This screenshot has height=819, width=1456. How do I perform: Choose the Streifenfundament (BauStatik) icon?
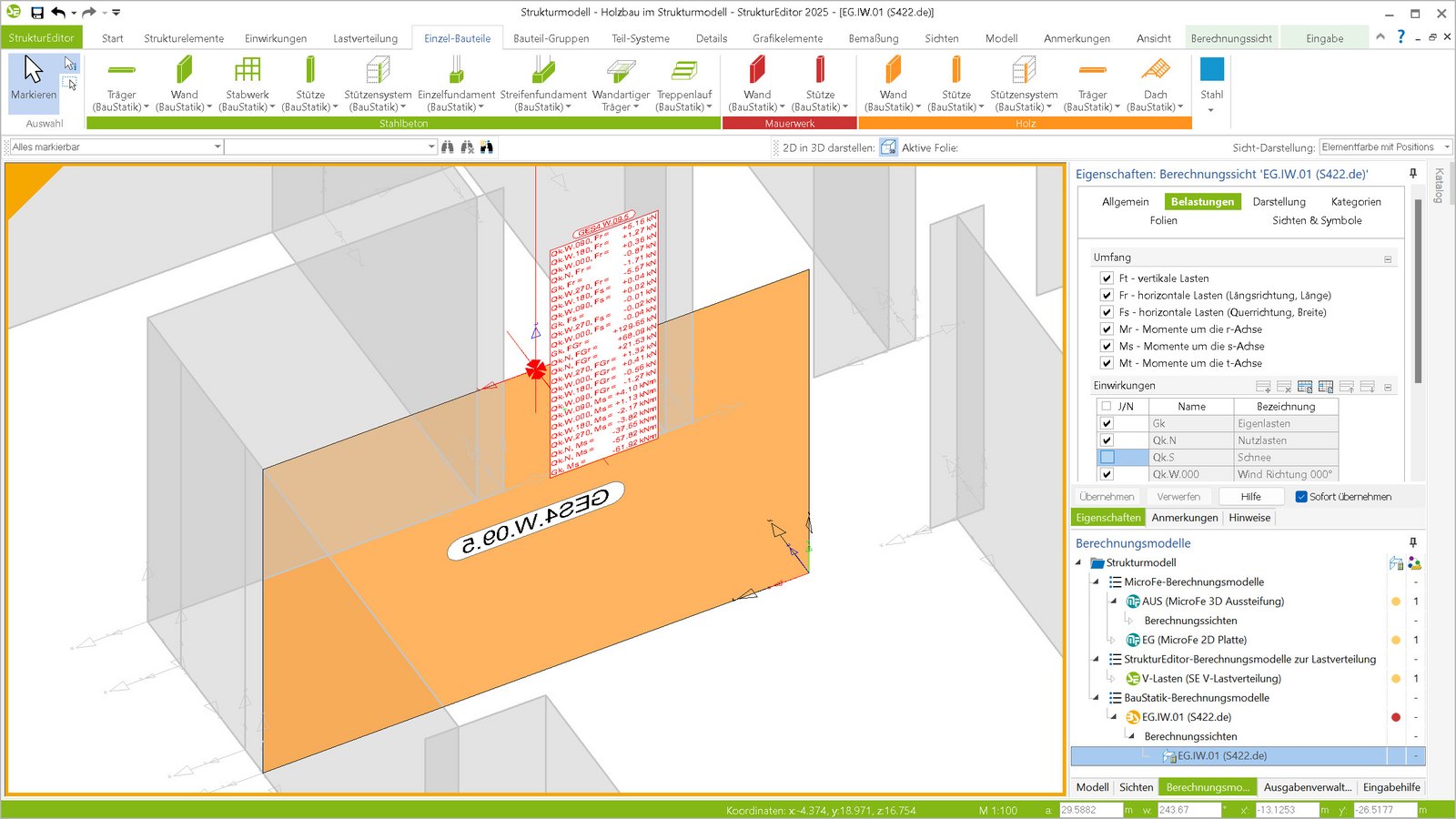pos(543,71)
